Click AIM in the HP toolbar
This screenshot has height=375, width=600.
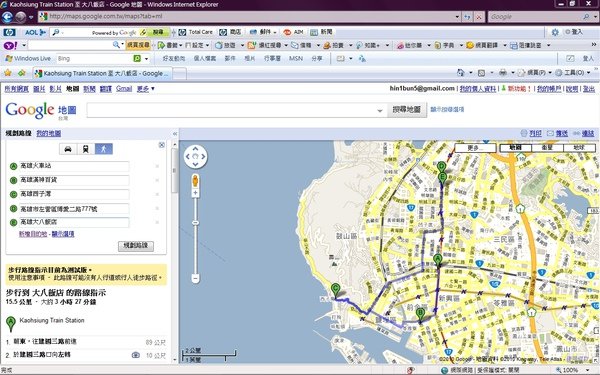point(294,32)
